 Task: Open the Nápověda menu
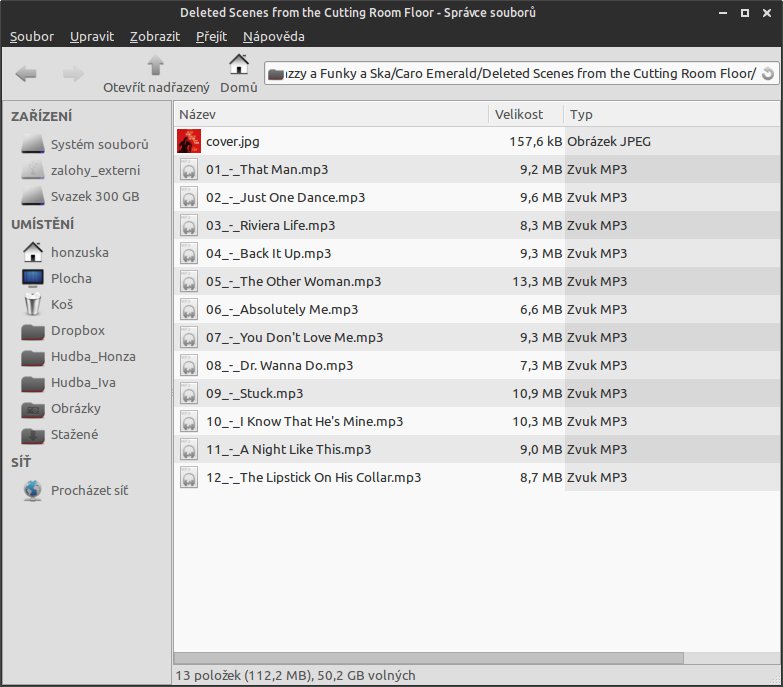(x=274, y=36)
